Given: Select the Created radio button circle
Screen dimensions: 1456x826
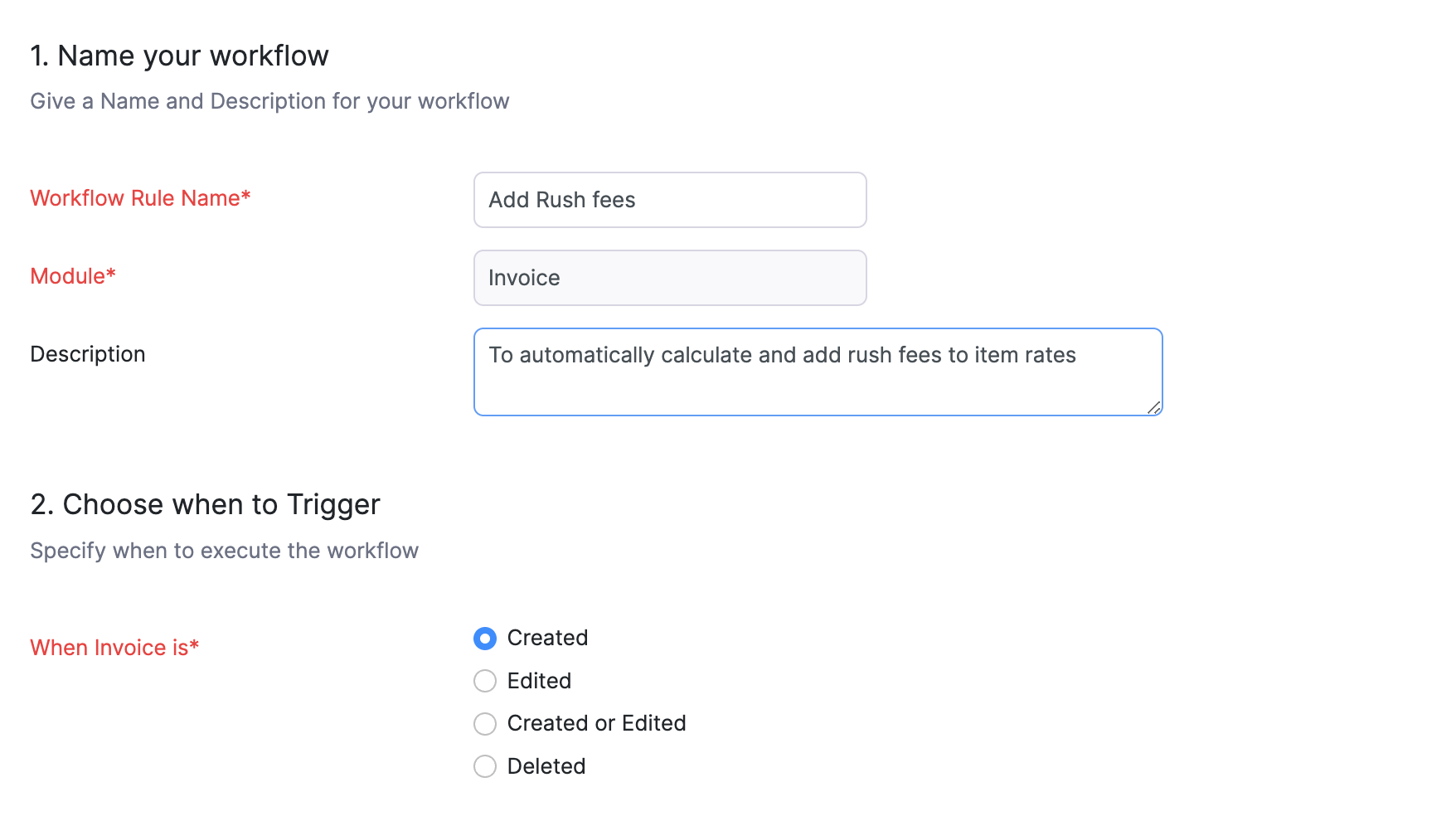Looking at the screenshot, I should click(x=485, y=639).
